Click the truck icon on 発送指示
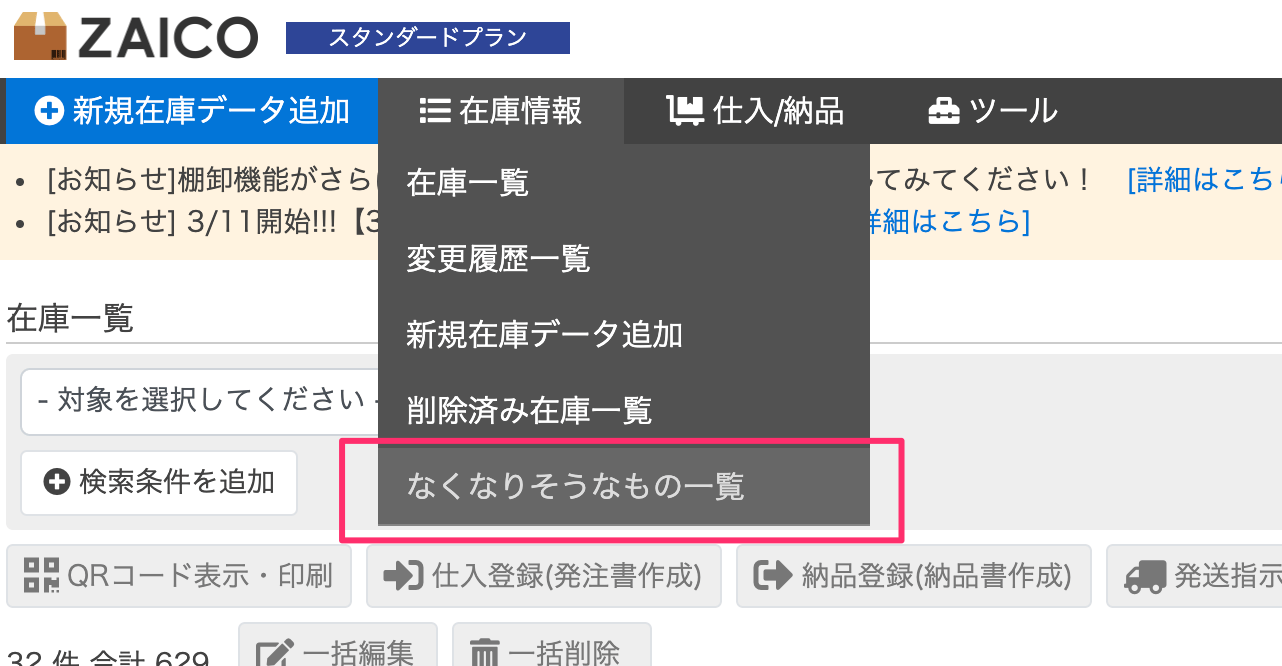1282x666 pixels. (1146, 576)
